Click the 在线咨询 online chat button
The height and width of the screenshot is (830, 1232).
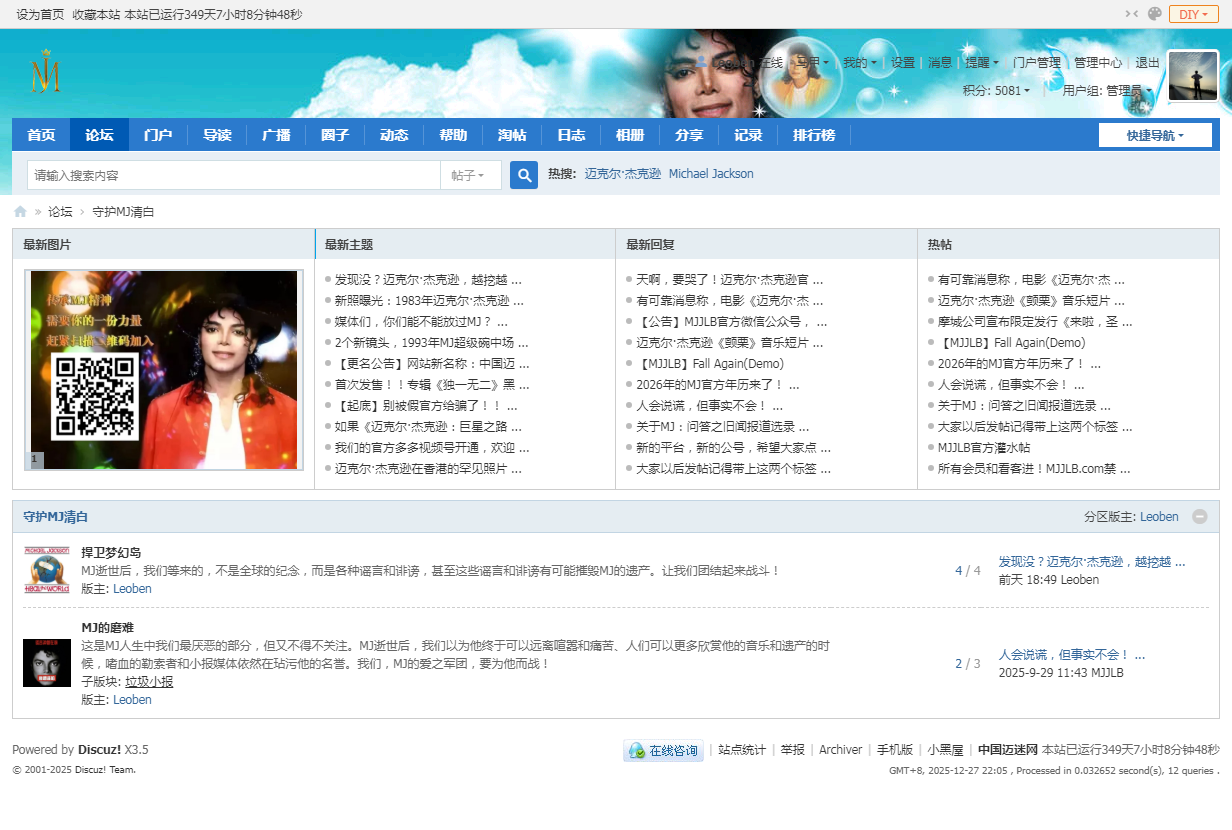click(664, 750)
